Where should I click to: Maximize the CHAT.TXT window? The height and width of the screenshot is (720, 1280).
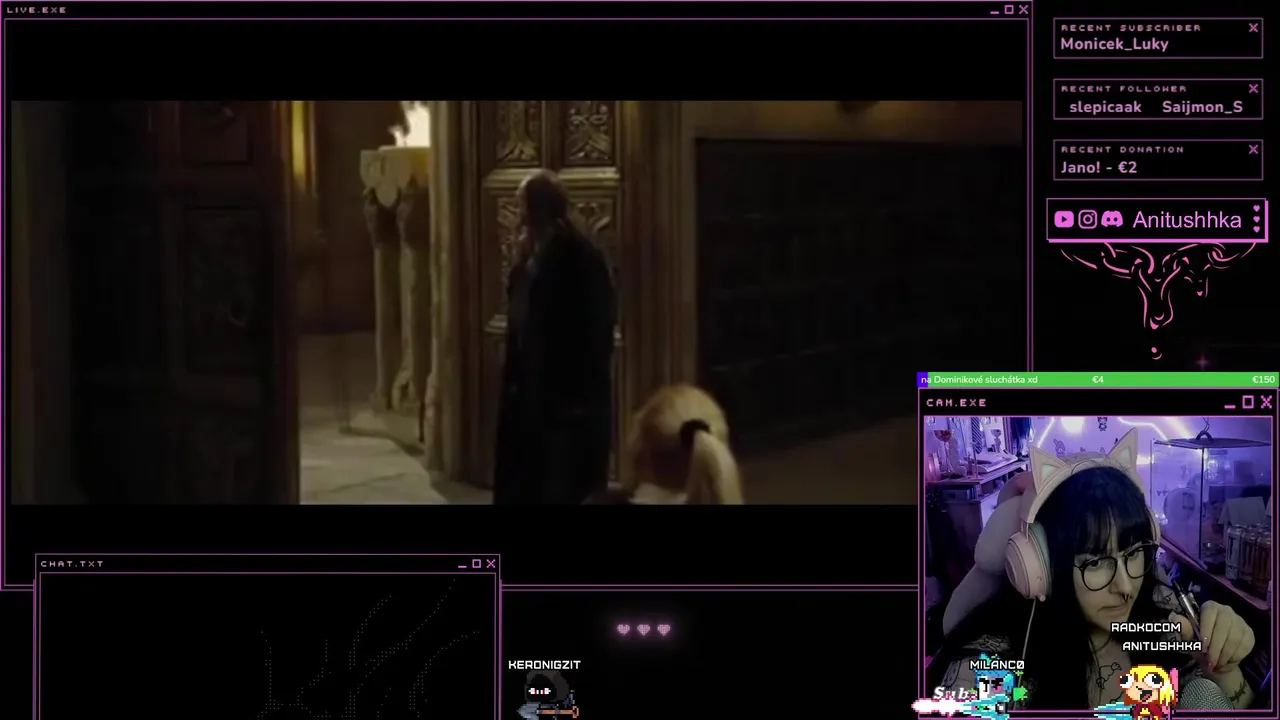pyautogui.click(x=477, y=564)
